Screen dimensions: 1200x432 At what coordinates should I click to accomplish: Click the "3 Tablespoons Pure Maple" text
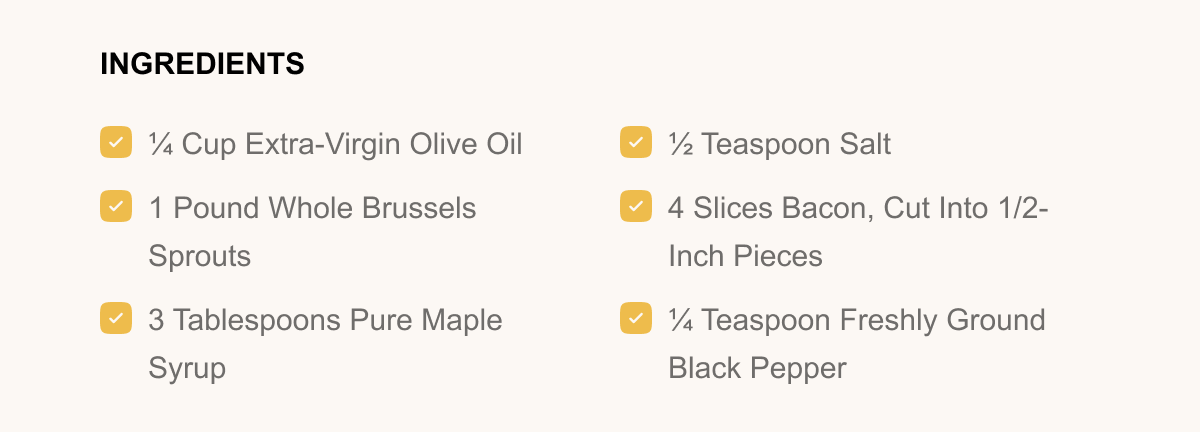coord(325,320)
